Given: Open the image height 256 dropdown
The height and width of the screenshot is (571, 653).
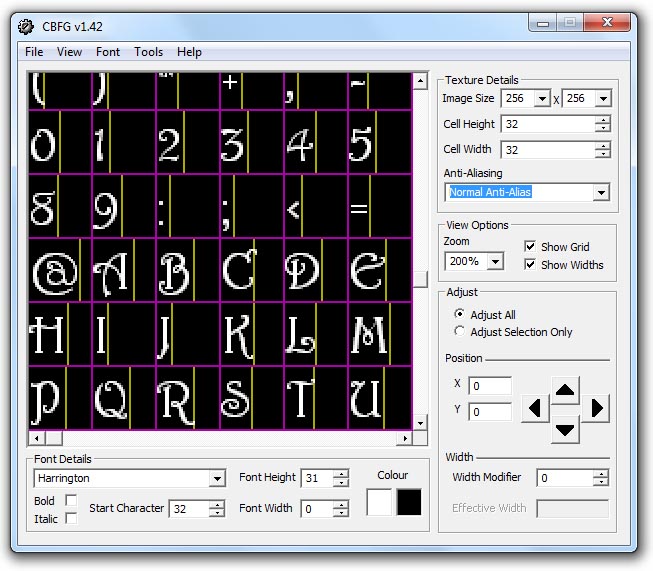Looking at the screenshot, I should tap(603, 99).
